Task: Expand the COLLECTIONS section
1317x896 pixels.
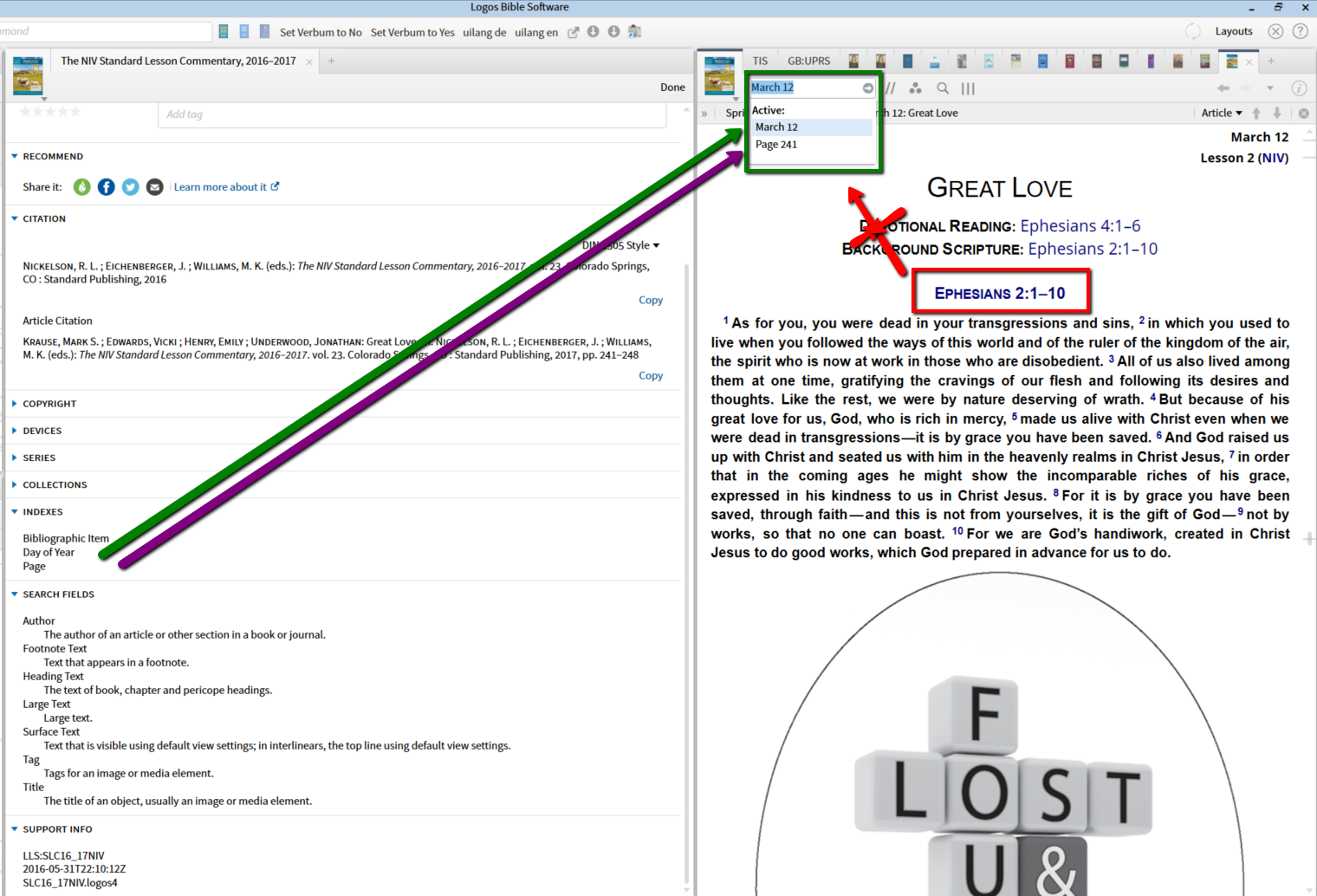Action: click(15, 484)
